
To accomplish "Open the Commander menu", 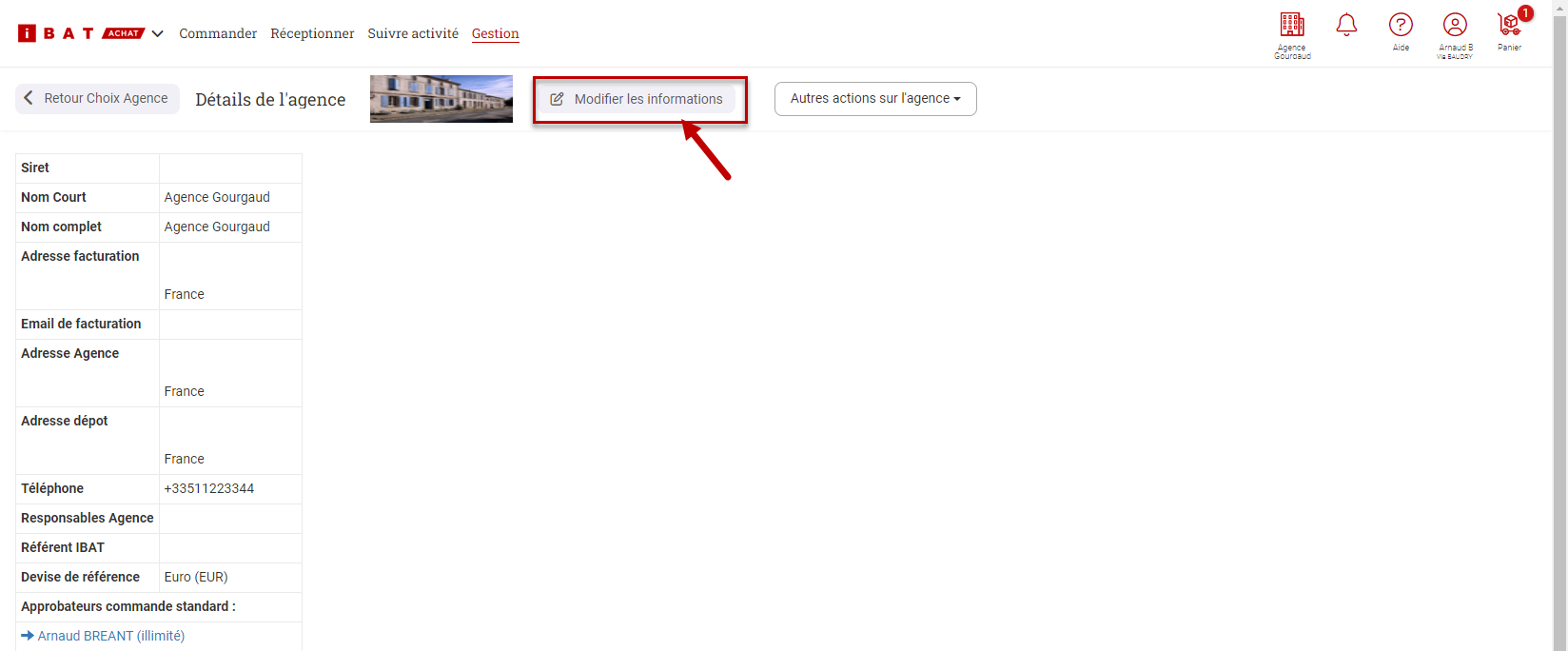I will tap(218, 33).
